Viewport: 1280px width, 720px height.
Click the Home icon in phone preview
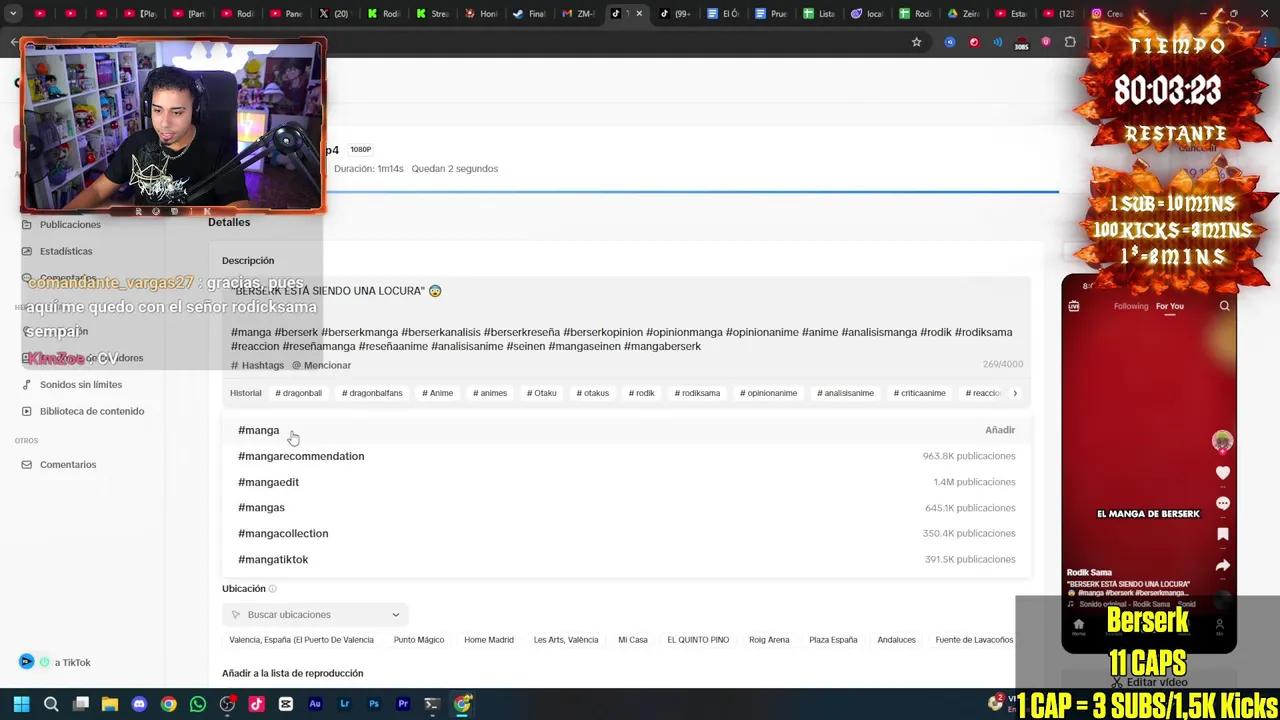click(x=1078, y=626)
